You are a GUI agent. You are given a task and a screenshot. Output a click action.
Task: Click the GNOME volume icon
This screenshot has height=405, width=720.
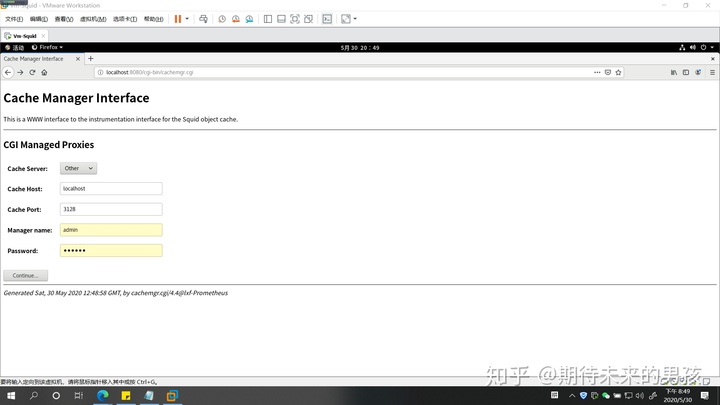693,47
